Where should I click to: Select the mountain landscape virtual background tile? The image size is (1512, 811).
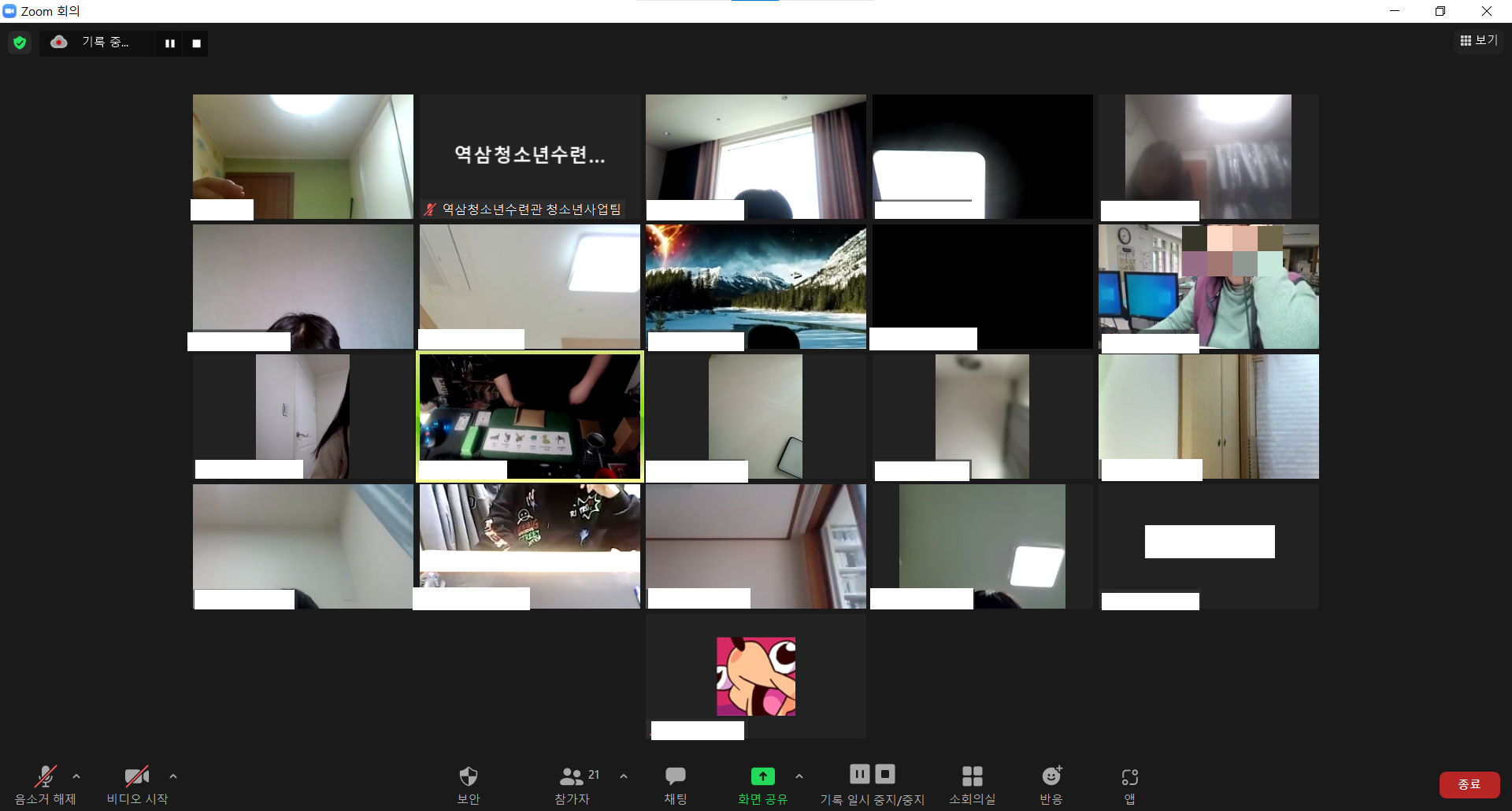[756, 287]
